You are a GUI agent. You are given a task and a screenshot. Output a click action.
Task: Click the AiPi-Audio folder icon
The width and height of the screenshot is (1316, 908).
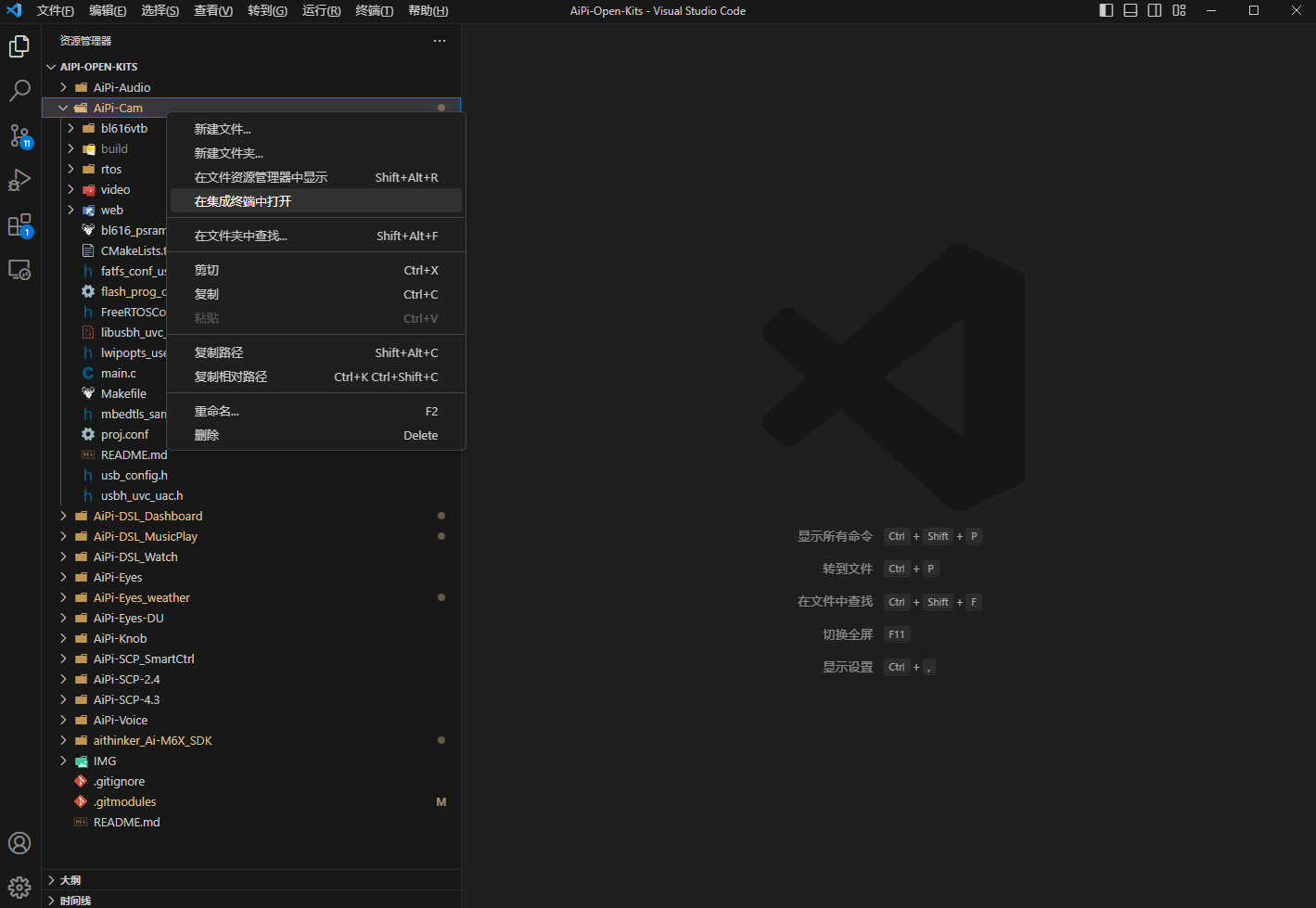pos(82,87)
